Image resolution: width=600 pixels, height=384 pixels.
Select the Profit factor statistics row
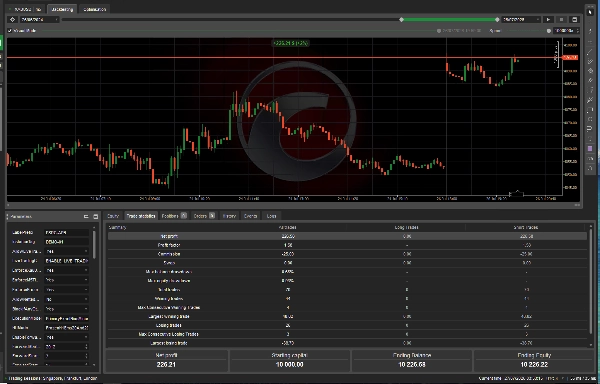(347, 245)
